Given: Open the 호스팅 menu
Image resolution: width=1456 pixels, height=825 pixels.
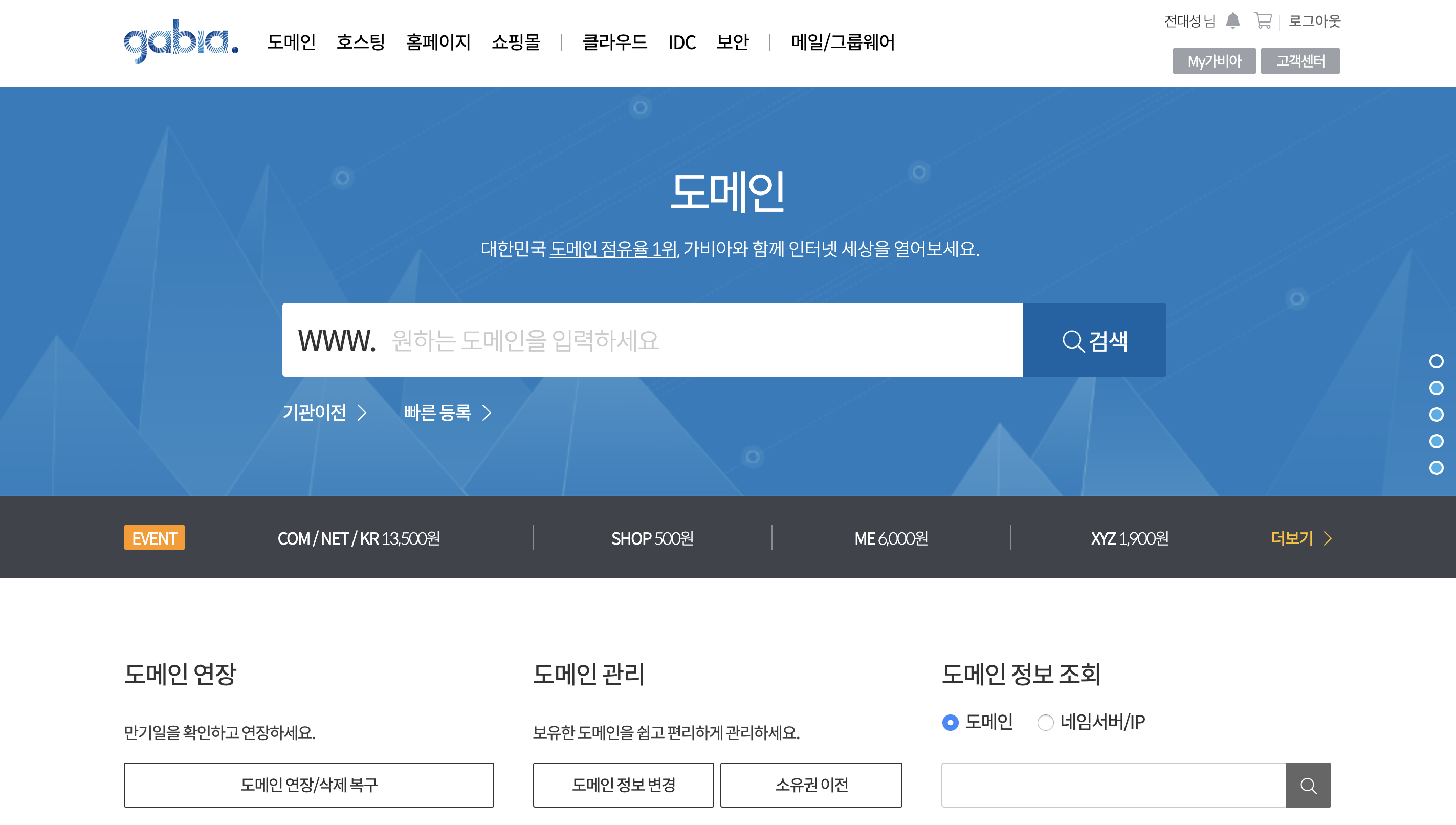Looking at the screenshot, I should click(x=360, y=42).
